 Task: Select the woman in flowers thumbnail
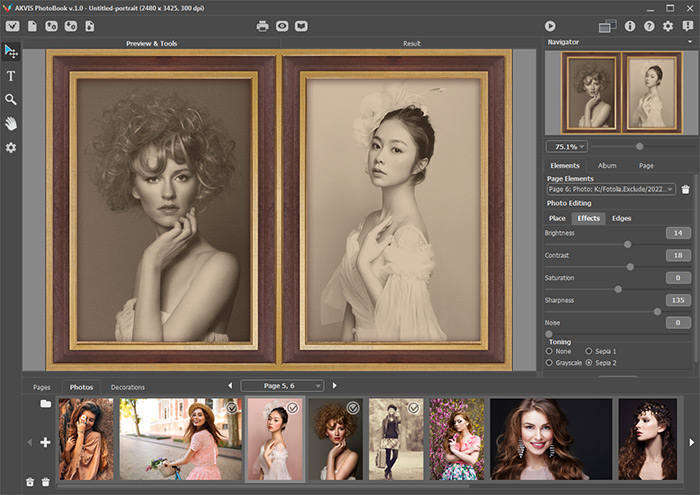coord(457,439)
